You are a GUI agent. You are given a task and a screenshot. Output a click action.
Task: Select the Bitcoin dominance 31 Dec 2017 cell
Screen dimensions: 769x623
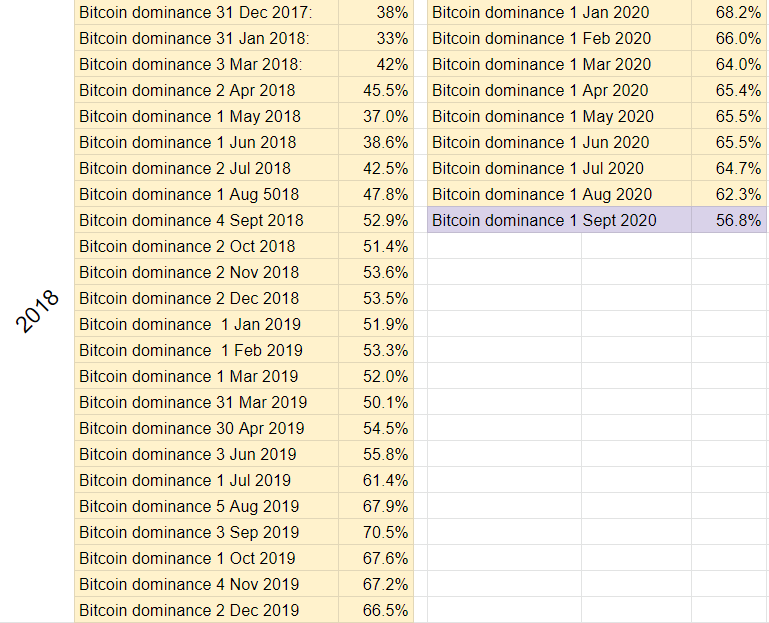pyautogui.click(x=206, y=12)
